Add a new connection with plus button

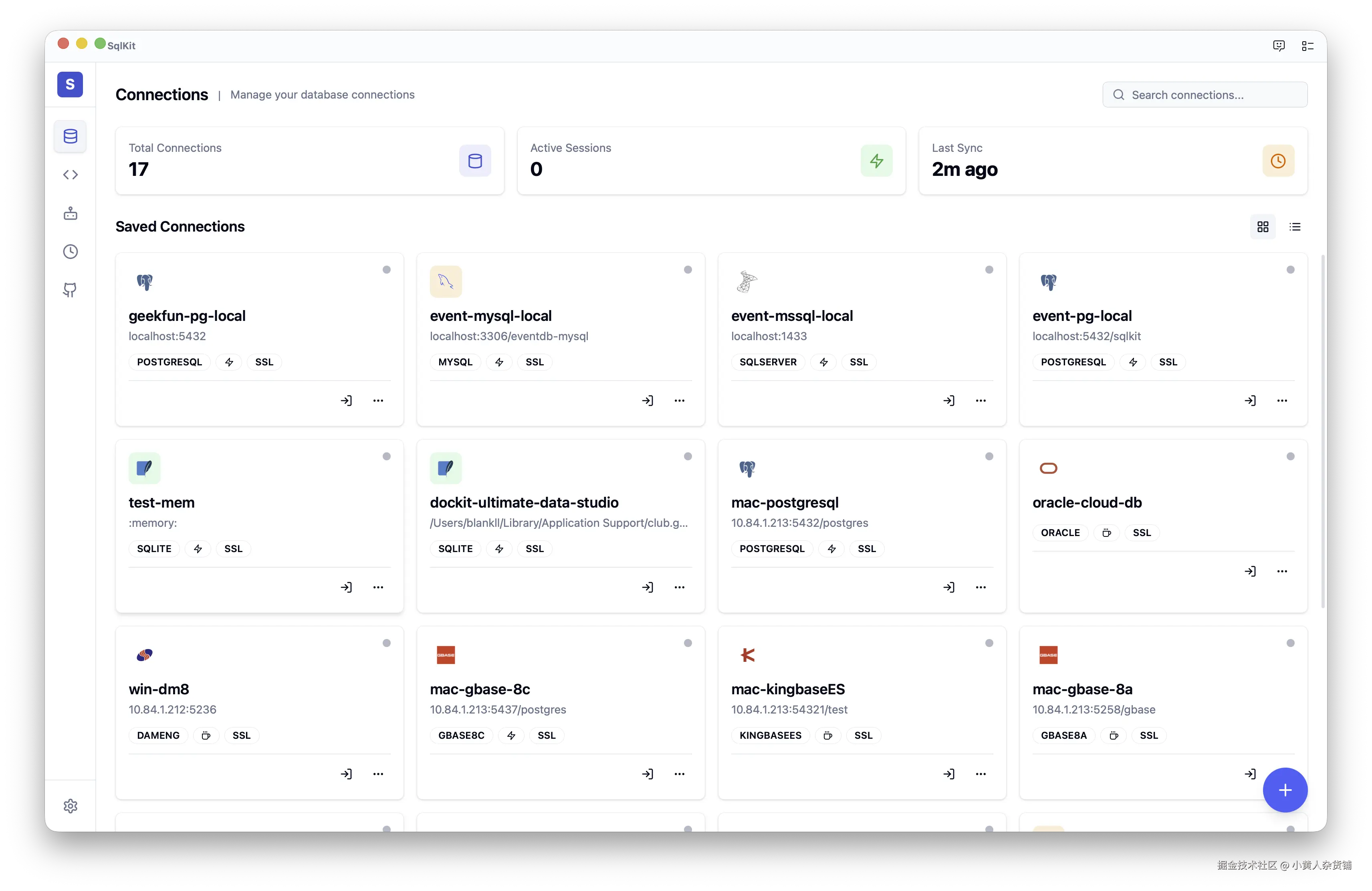coord(1285,790)
